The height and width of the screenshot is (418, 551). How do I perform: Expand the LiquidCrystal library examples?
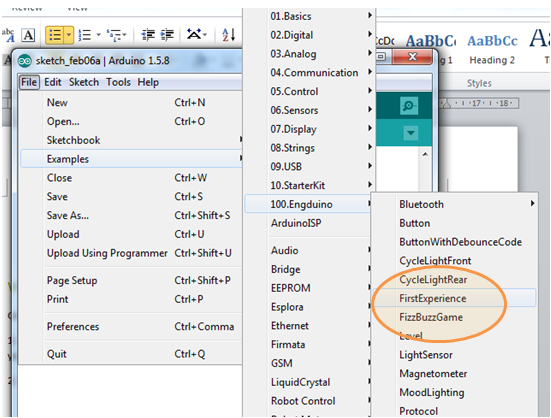pos(309,382)
